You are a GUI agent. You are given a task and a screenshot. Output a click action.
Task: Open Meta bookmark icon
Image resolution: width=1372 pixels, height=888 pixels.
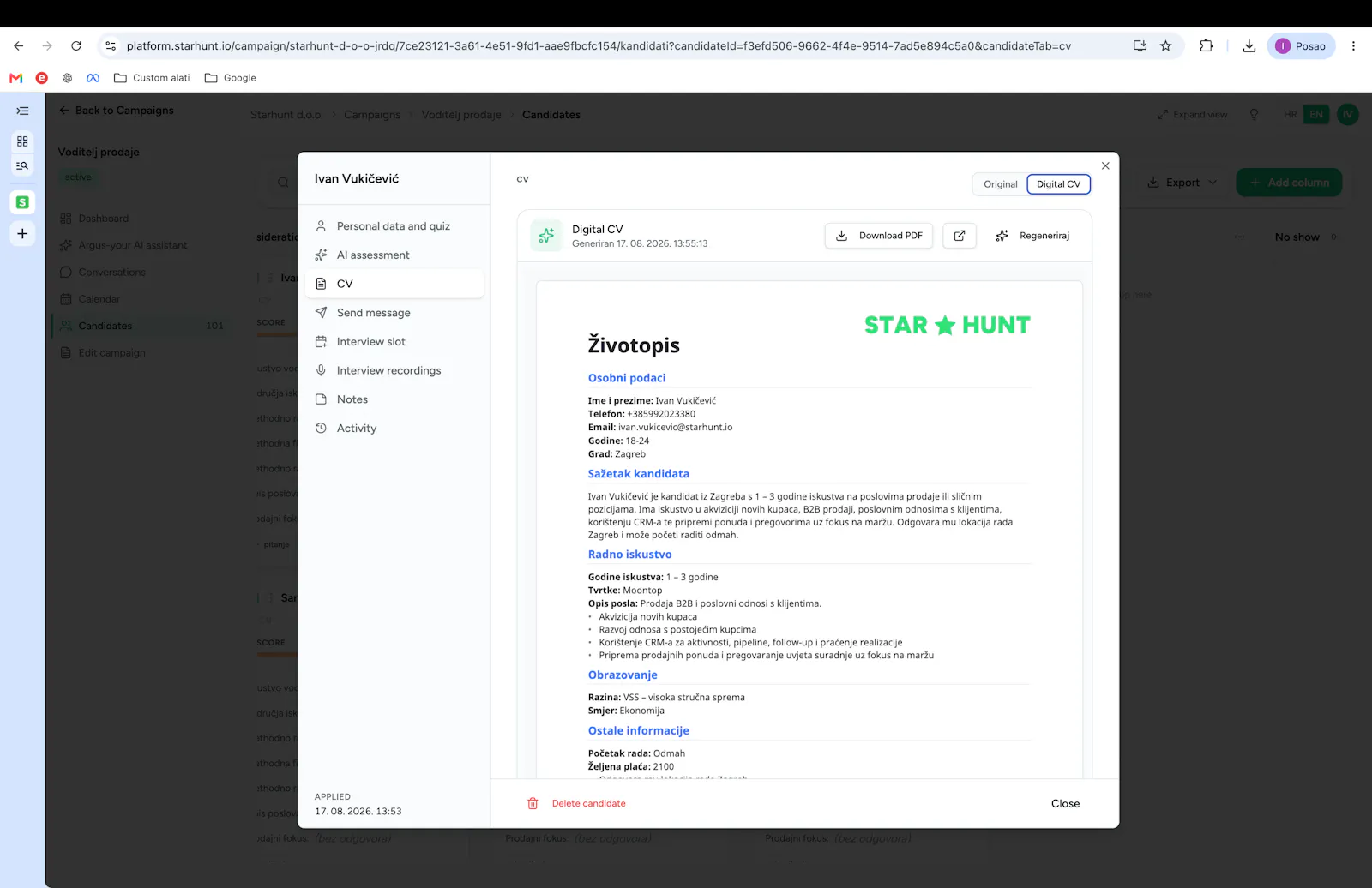coord(93,78)
